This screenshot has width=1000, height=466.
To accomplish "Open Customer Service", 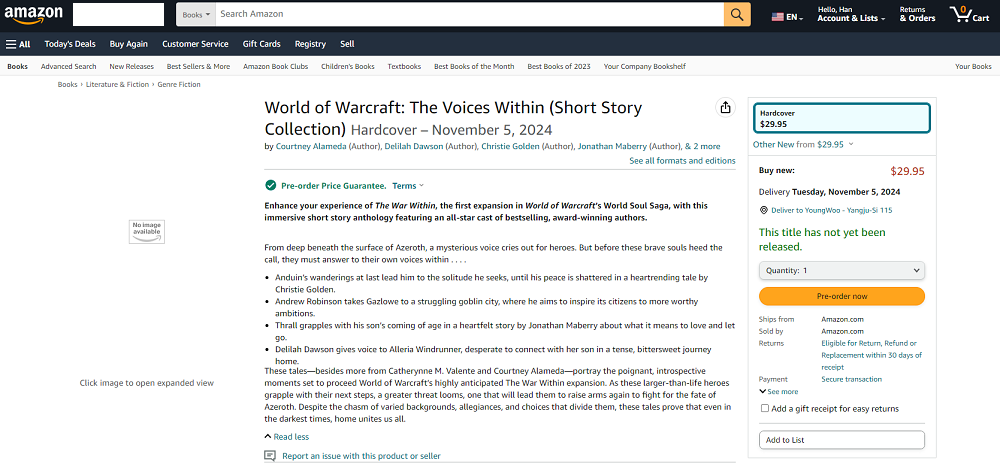I will coord(195,44).
